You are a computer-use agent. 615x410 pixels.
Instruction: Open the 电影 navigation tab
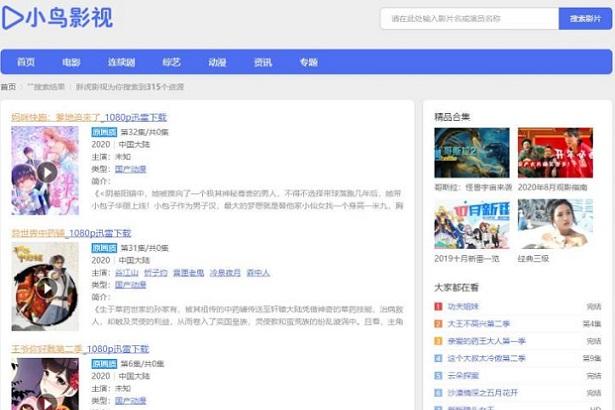point(71,62)
